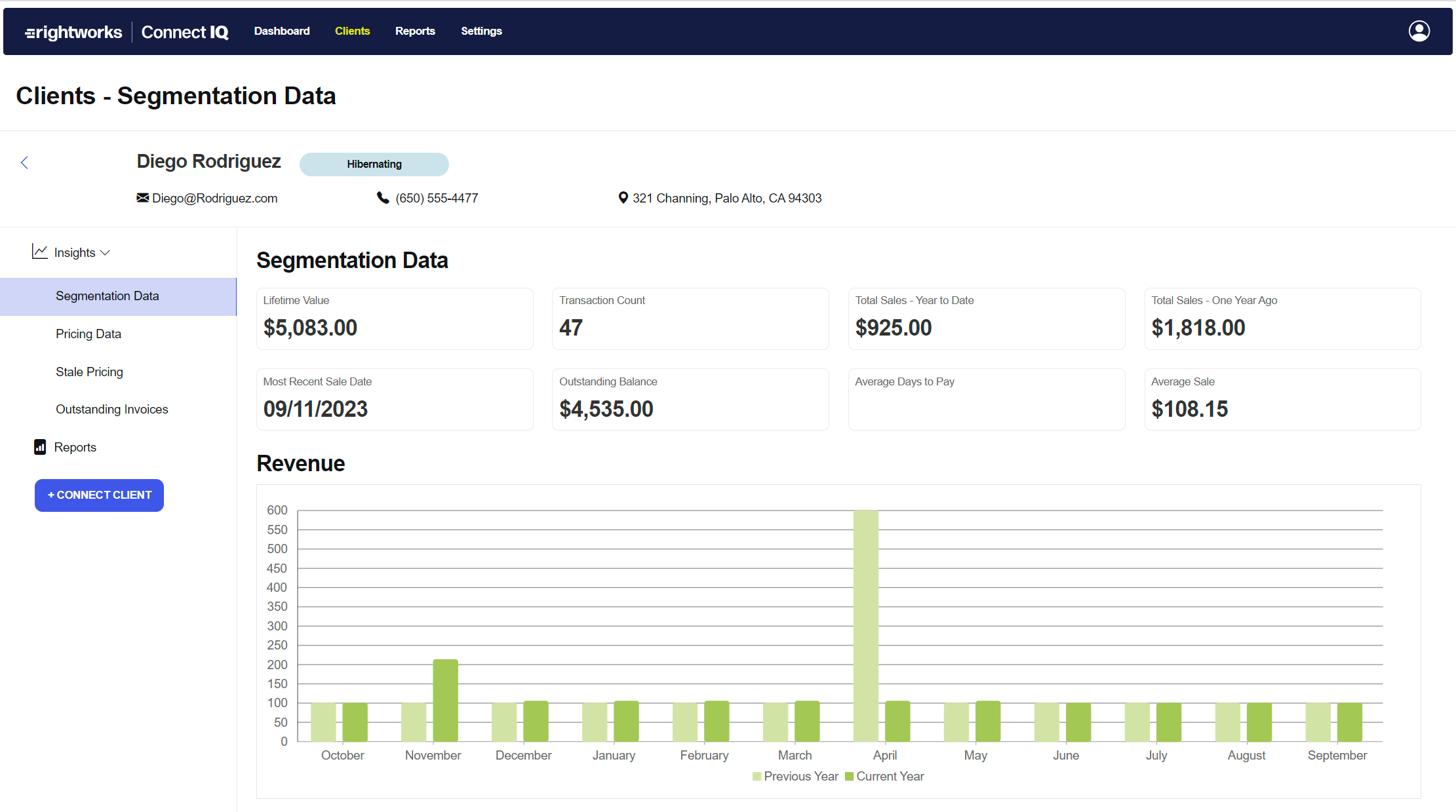Select Outstanding Invoices in sidebar
This screenshot has width=1456, height=812.
pos(112,409)
